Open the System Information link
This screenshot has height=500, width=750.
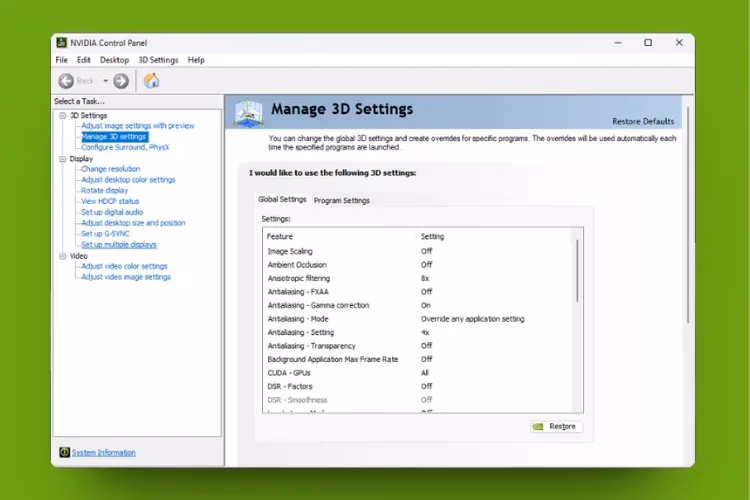(x=104, y=453)
